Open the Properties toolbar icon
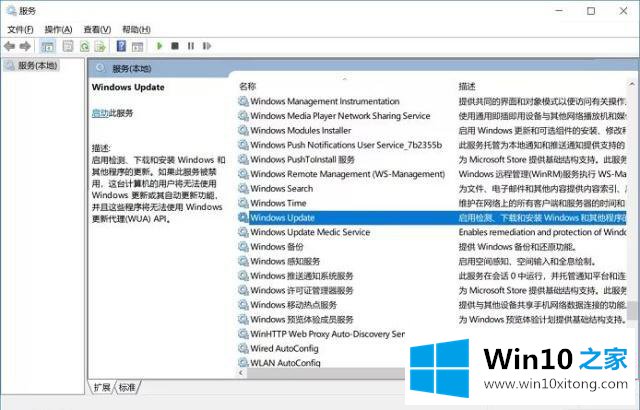This screenshot has height=410, width=640. 68,46
